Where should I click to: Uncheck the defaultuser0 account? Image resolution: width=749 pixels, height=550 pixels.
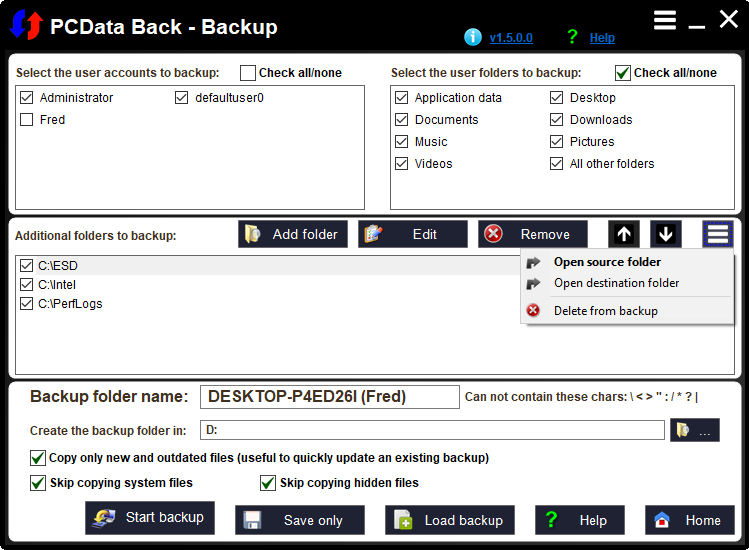click(x=182, y=98)
